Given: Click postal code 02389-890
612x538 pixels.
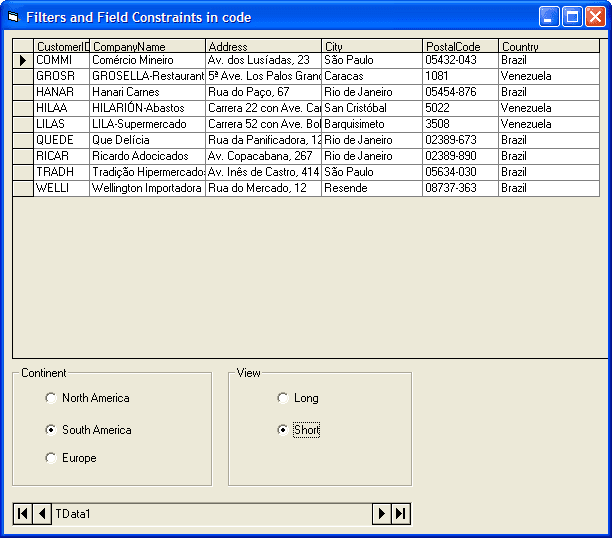Looking at the screenshot, I should coord(461,157).
